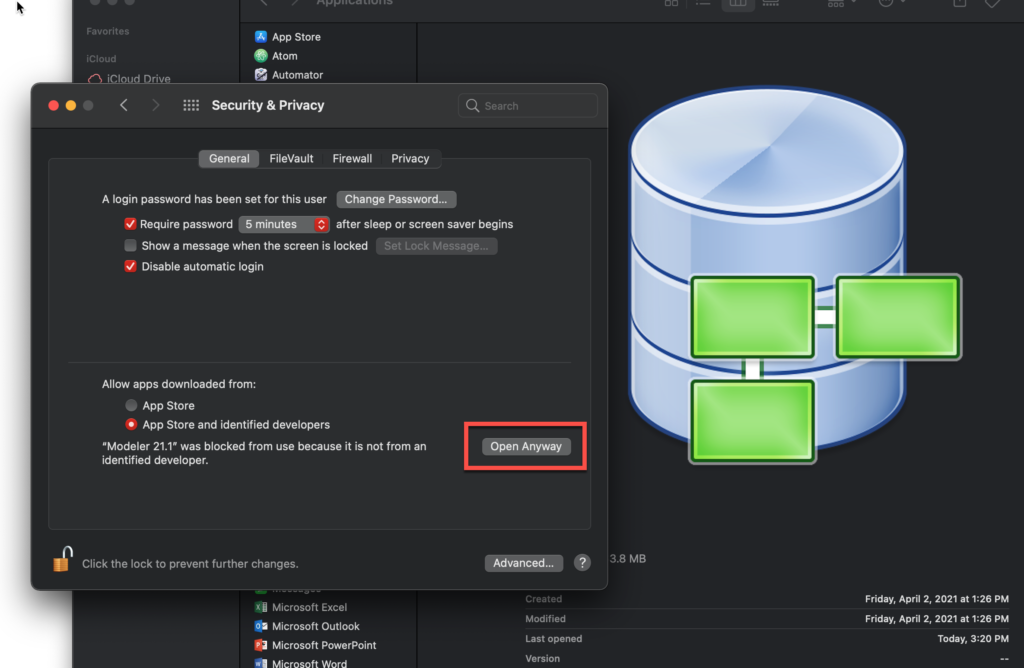The image size is (1024, 668).
Task: Open iCloud Drive in Finder sidebar
Action: click(129, 79)
